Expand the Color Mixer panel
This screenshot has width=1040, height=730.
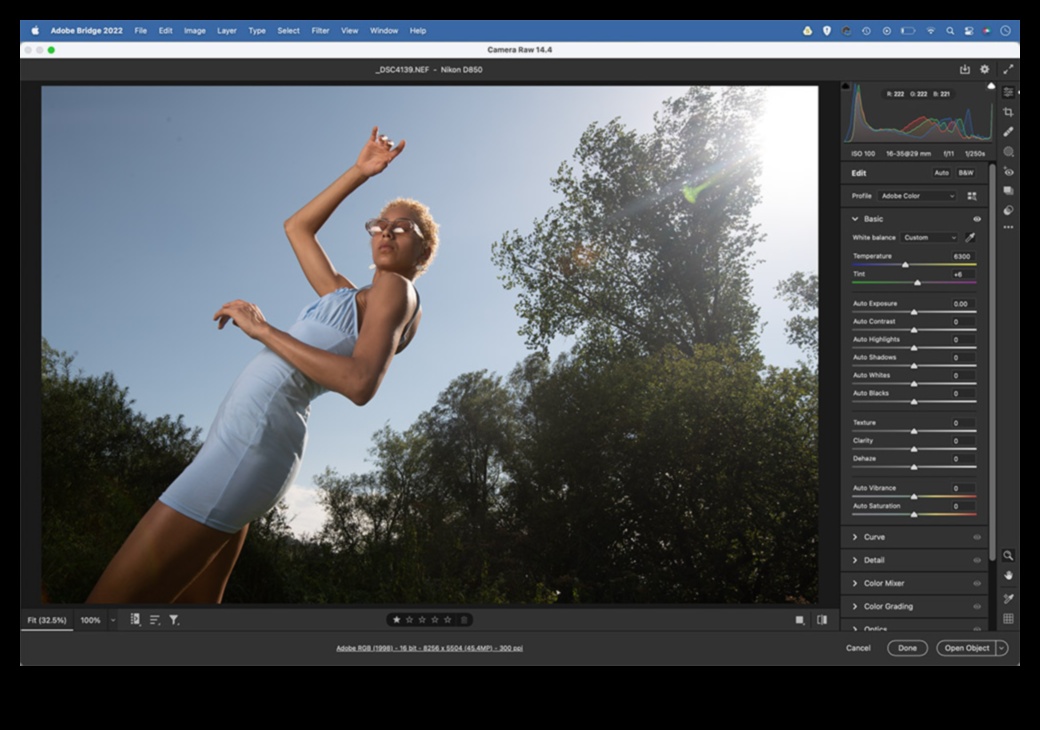coord(884,583)
